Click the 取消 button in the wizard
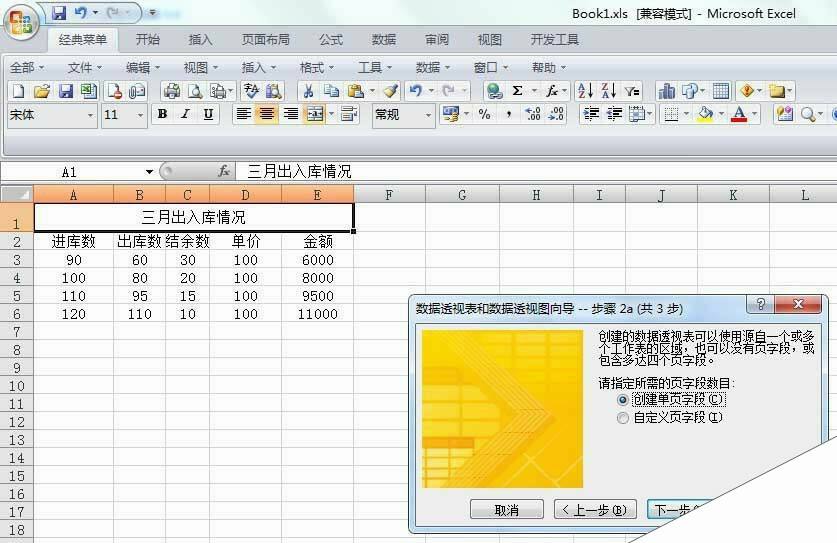Image resolution: width=837 pixels, height=543 pixels. (x=507, y=510)
